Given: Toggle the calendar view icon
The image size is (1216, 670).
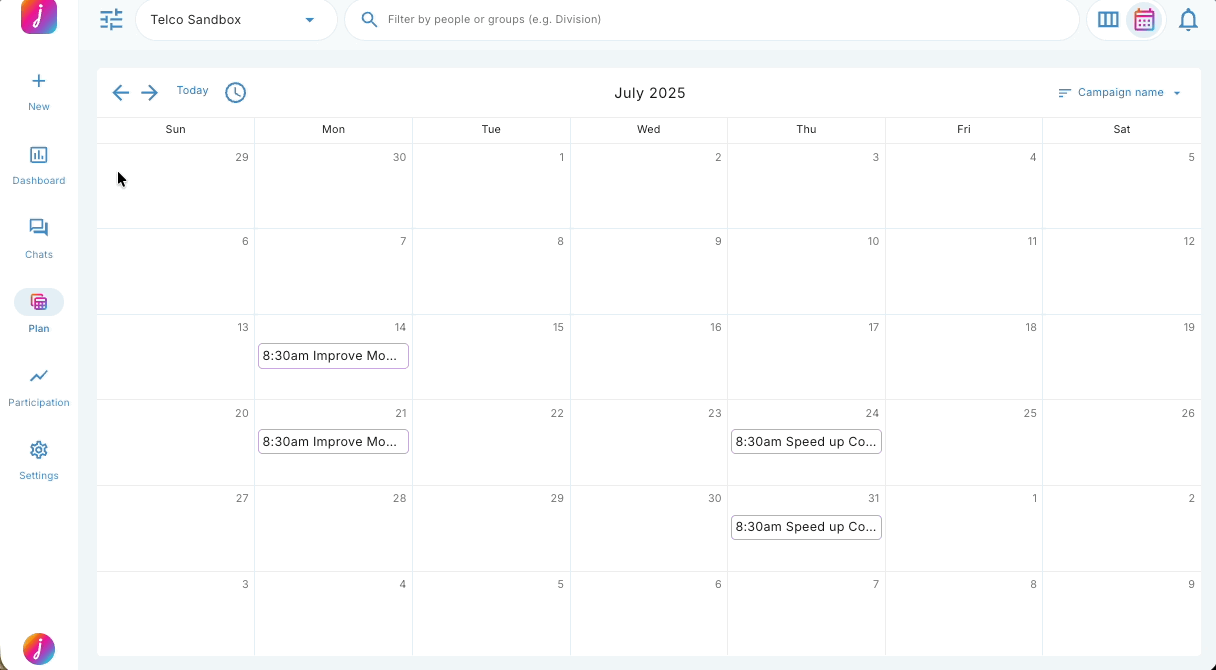Looking at the screenshot, I should (1144, 19).
